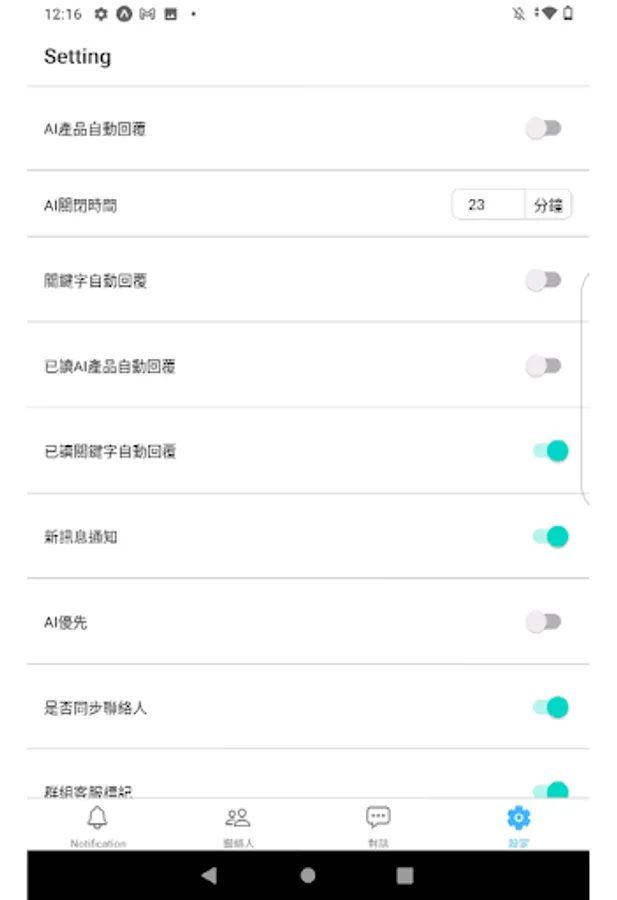Tap the Android home circle
This screenshot has width=617, height=900.
pos(308,875)
